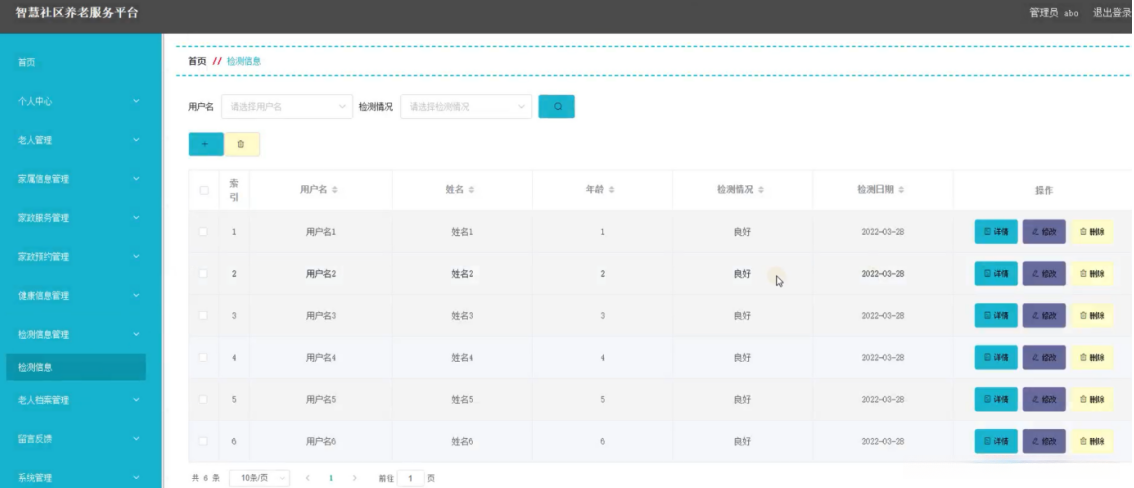Viewport: 1134px width, 488px height.
Task: Sort by the 年龄 column arrows
Action: 612,190
